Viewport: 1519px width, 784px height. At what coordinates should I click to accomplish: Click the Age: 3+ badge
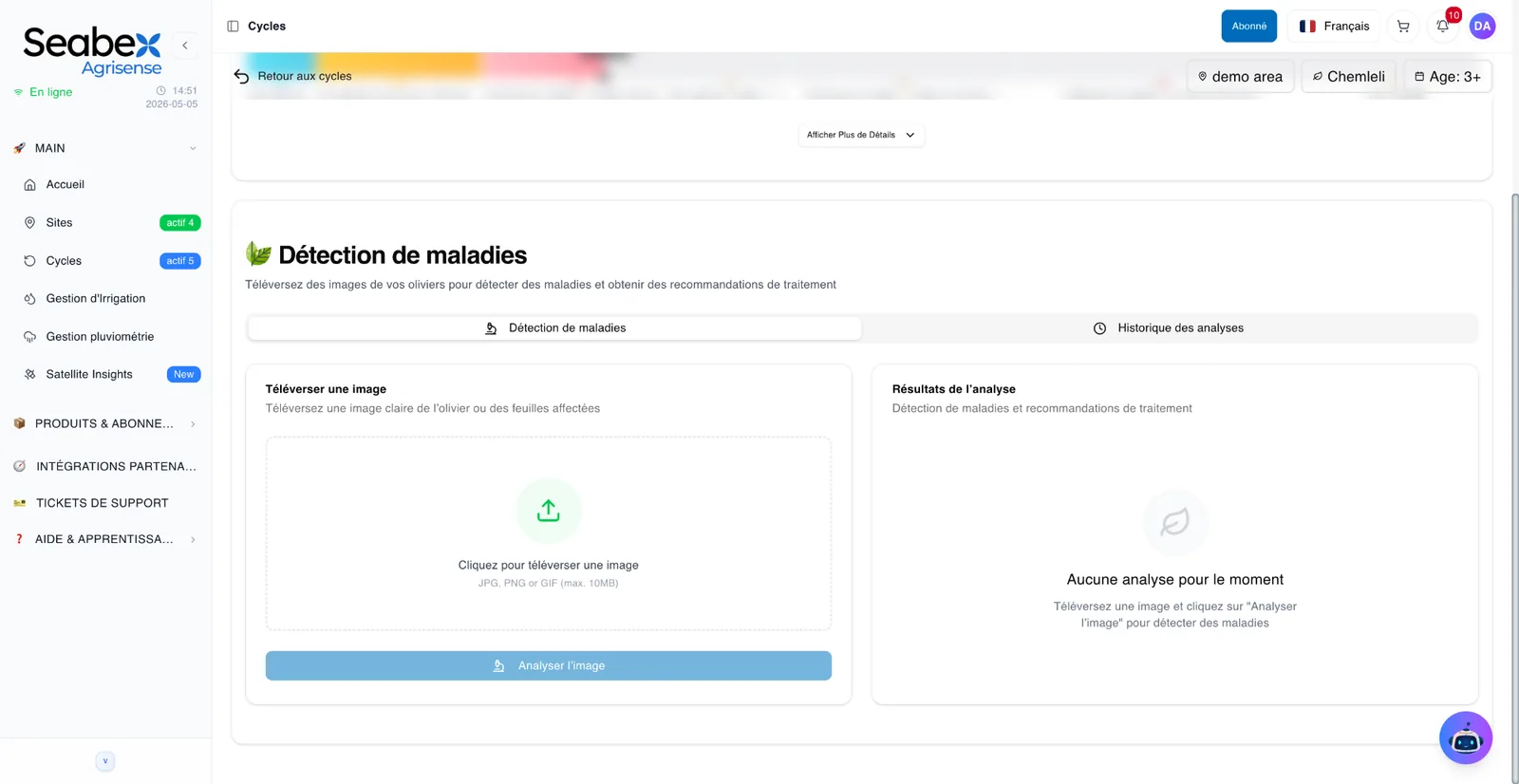tap(1448, 77)
